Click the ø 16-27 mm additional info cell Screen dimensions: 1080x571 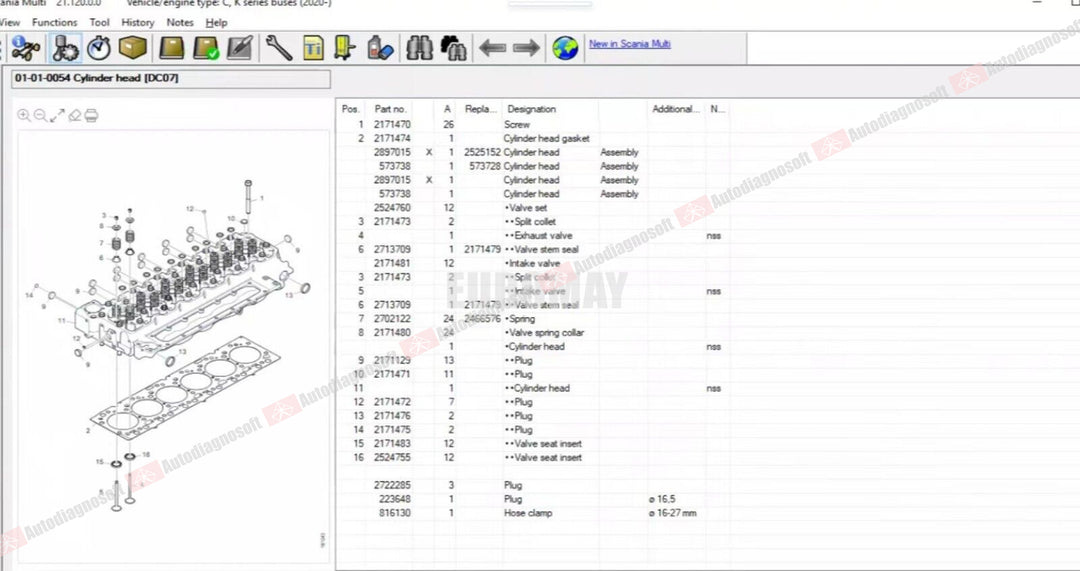tap(672, 513)
